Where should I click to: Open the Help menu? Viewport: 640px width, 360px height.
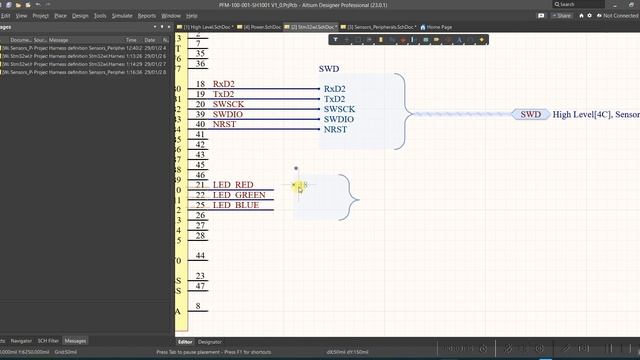click(x=191, y=16)
